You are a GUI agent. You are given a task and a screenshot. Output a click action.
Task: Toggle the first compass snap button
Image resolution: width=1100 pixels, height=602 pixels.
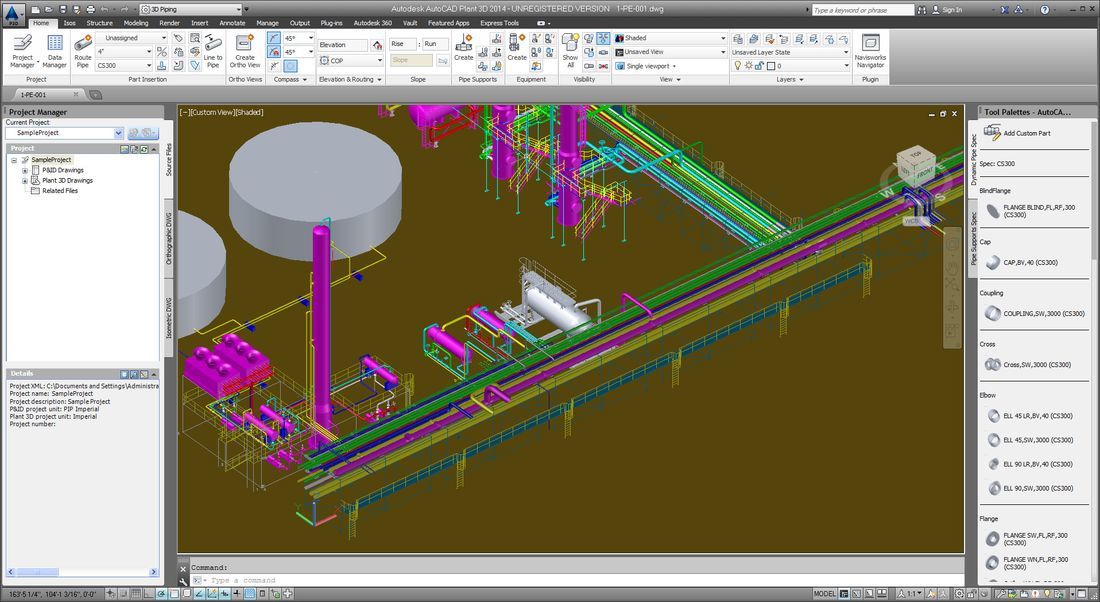tap(274, 38)
